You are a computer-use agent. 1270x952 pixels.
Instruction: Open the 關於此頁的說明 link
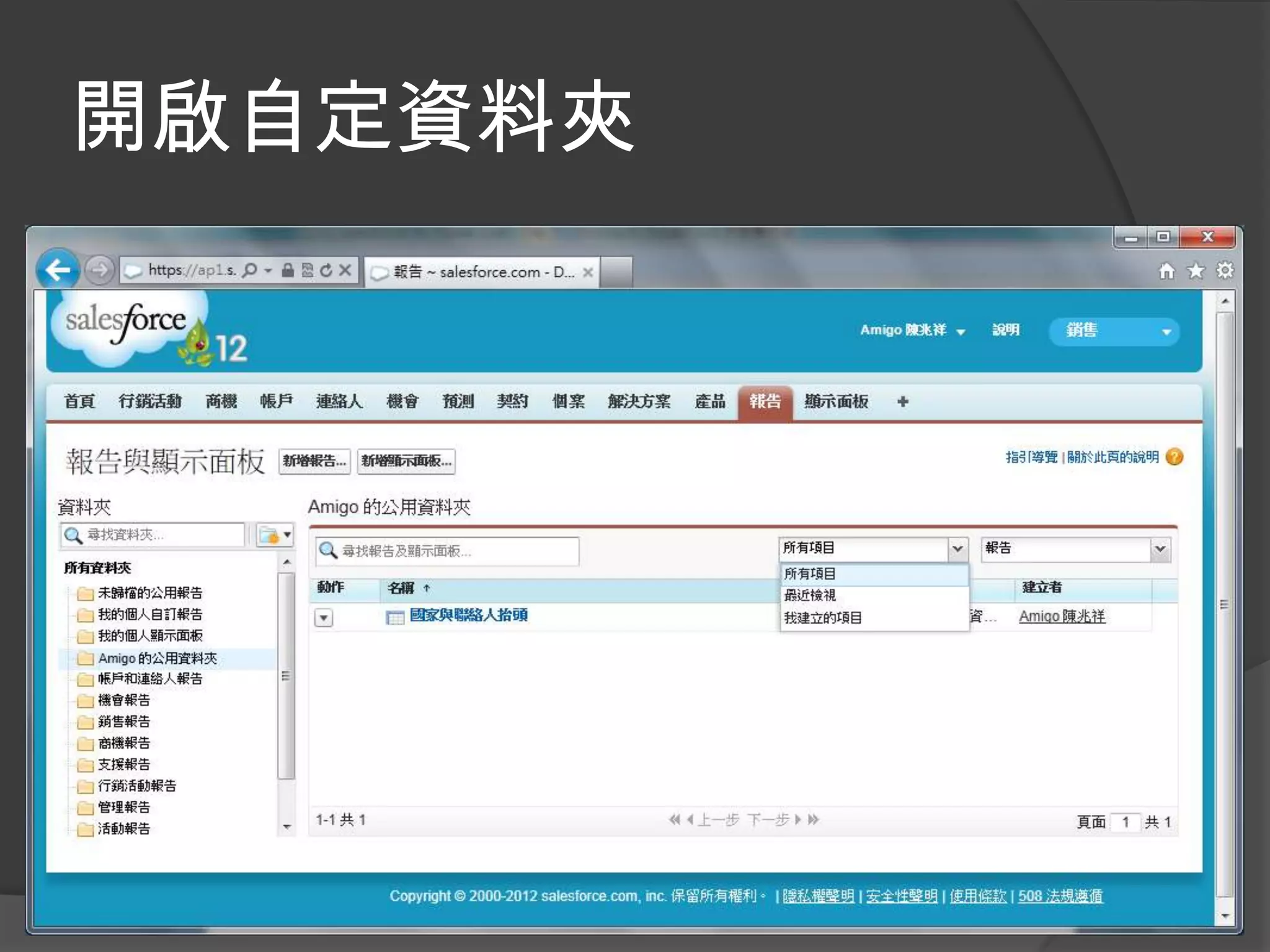(x=1112, y=457)
